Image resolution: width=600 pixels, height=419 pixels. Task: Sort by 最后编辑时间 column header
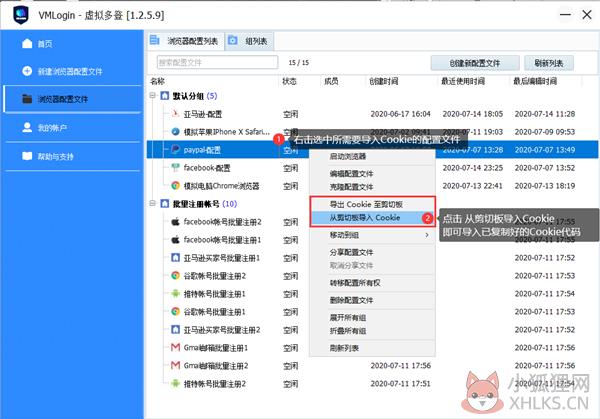pos(535,81)
